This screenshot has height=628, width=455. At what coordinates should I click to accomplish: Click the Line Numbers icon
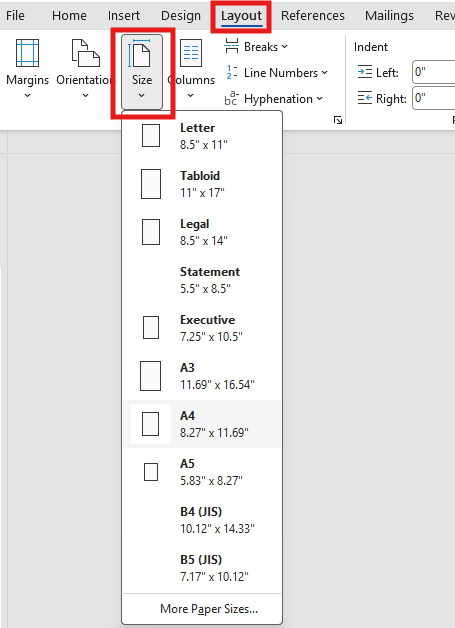pyautogui.click(x=232, y=72)
